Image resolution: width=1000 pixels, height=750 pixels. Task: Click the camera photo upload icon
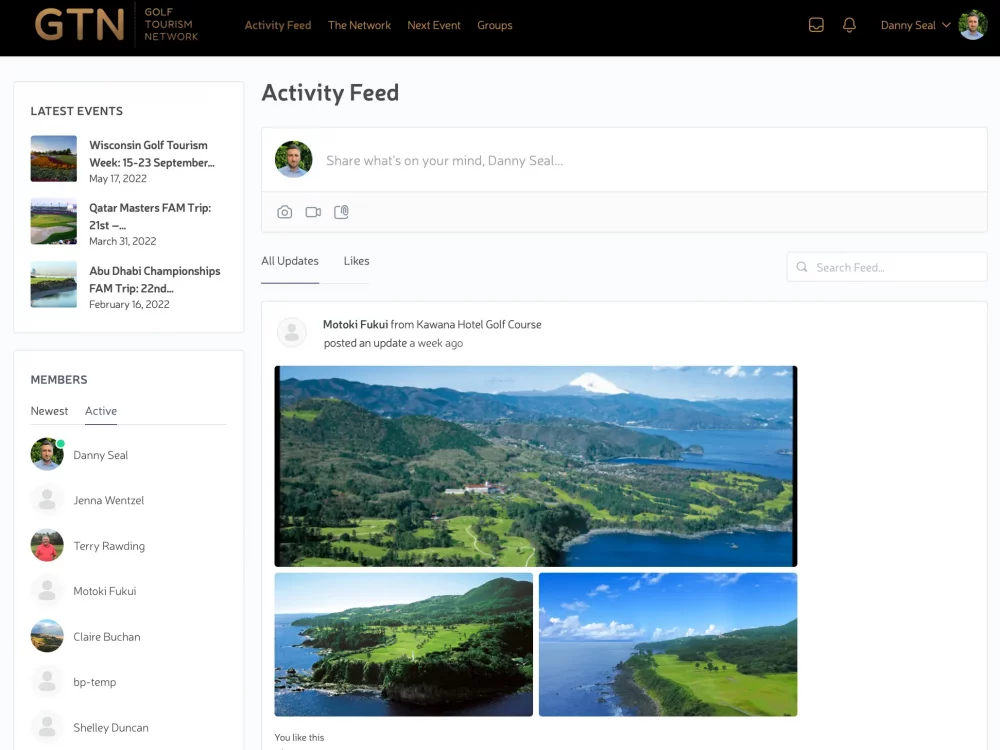tap(285, 212)
